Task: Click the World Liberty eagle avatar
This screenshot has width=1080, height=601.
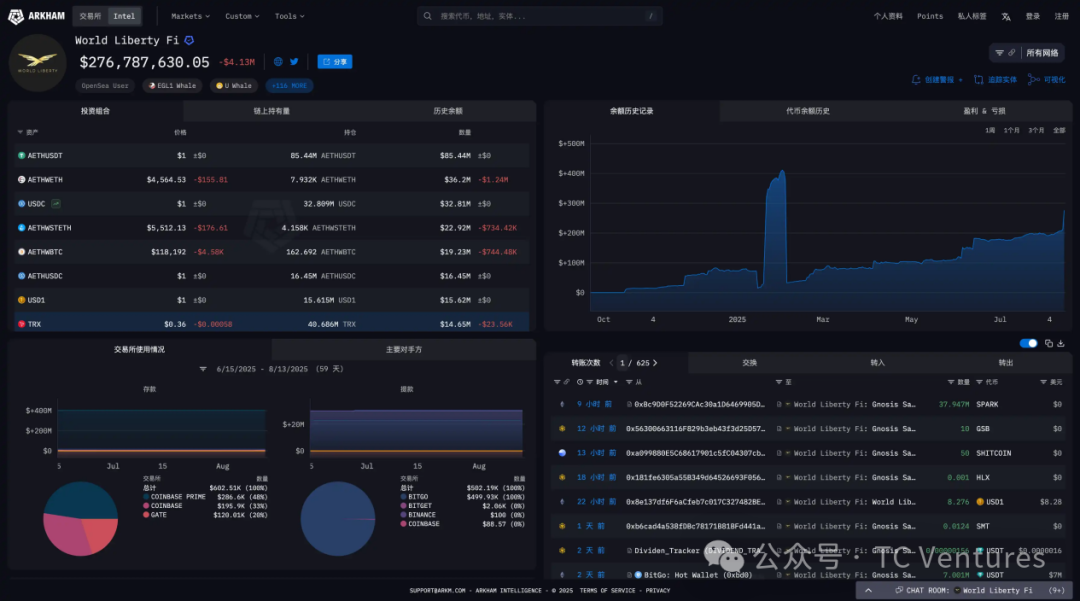Action: pyautogui.click(x=37, y=63)
